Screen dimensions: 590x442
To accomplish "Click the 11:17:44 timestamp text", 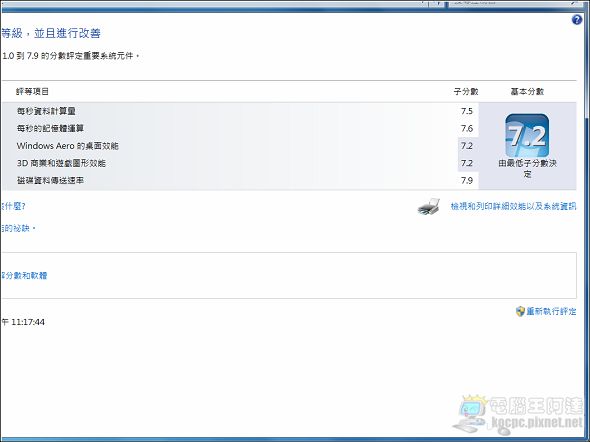I will click(x=28, y=322).
